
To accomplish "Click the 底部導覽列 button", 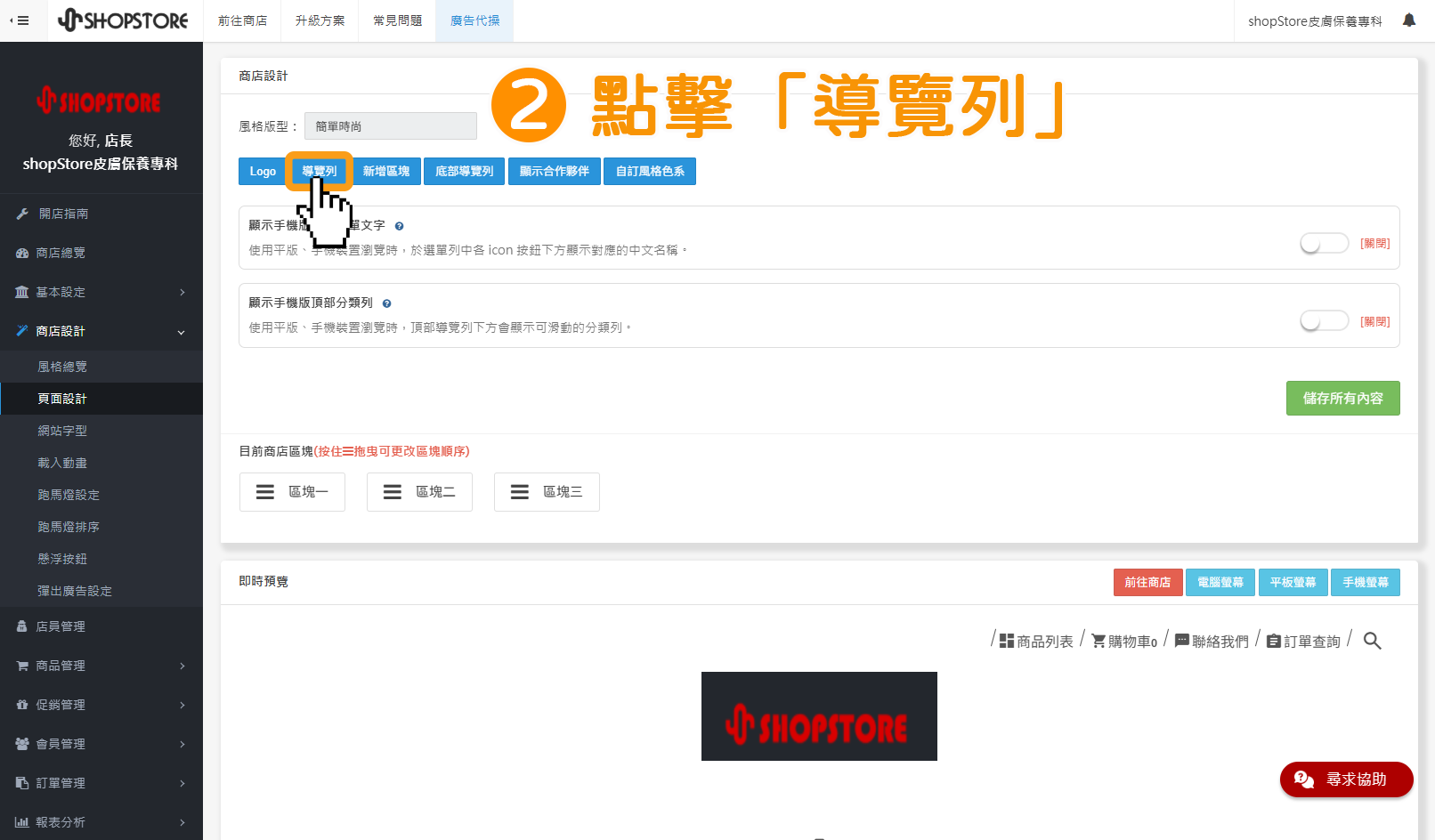I will click(x=464, y=171).
